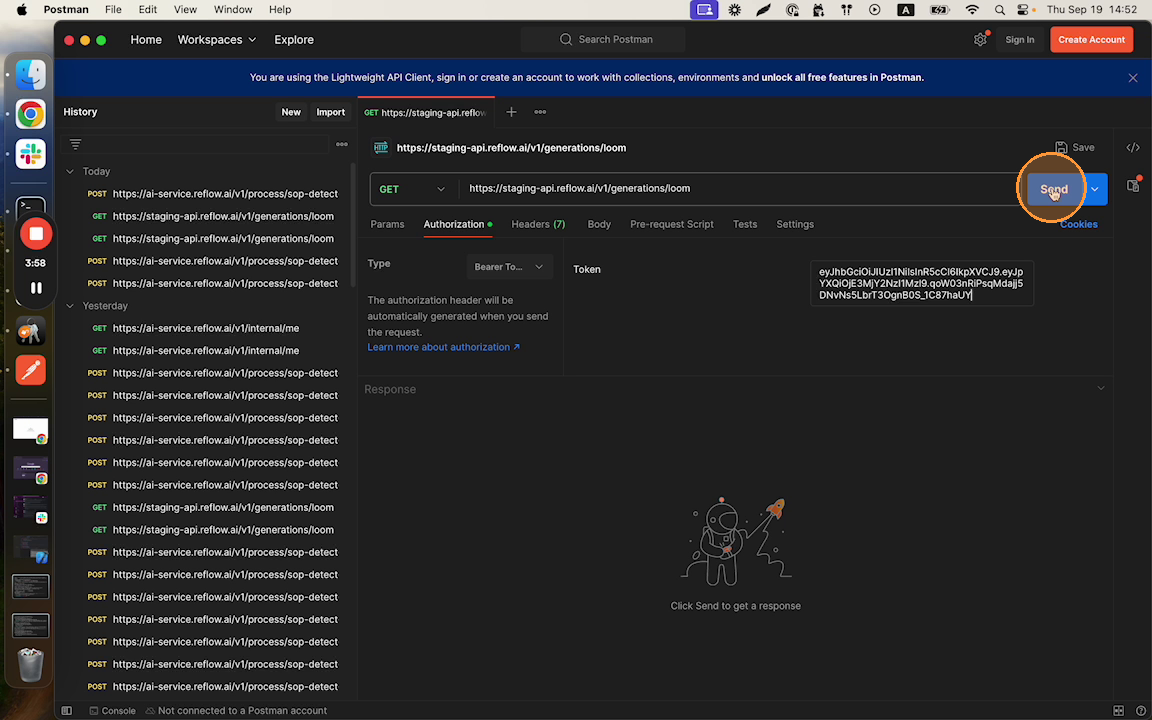This screenshot has width=1152, height=720.
Task: Open Postman icon in the Dock
Action: 30,370
